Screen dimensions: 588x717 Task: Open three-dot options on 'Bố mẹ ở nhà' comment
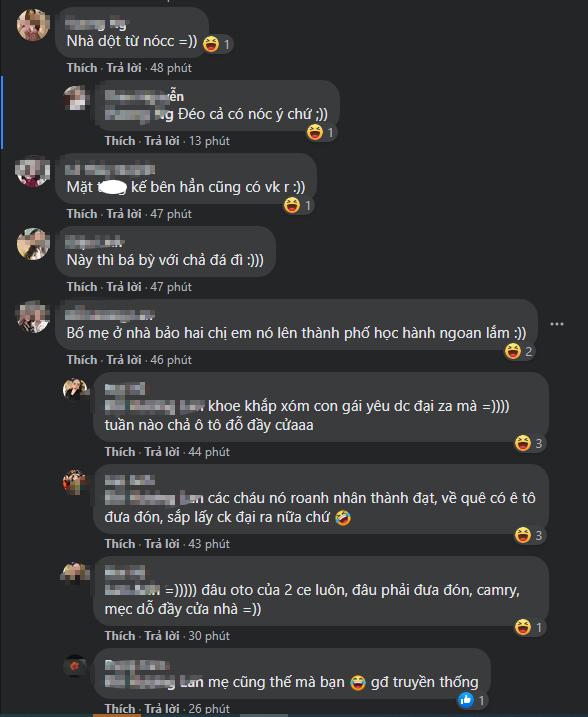(556, 324)
